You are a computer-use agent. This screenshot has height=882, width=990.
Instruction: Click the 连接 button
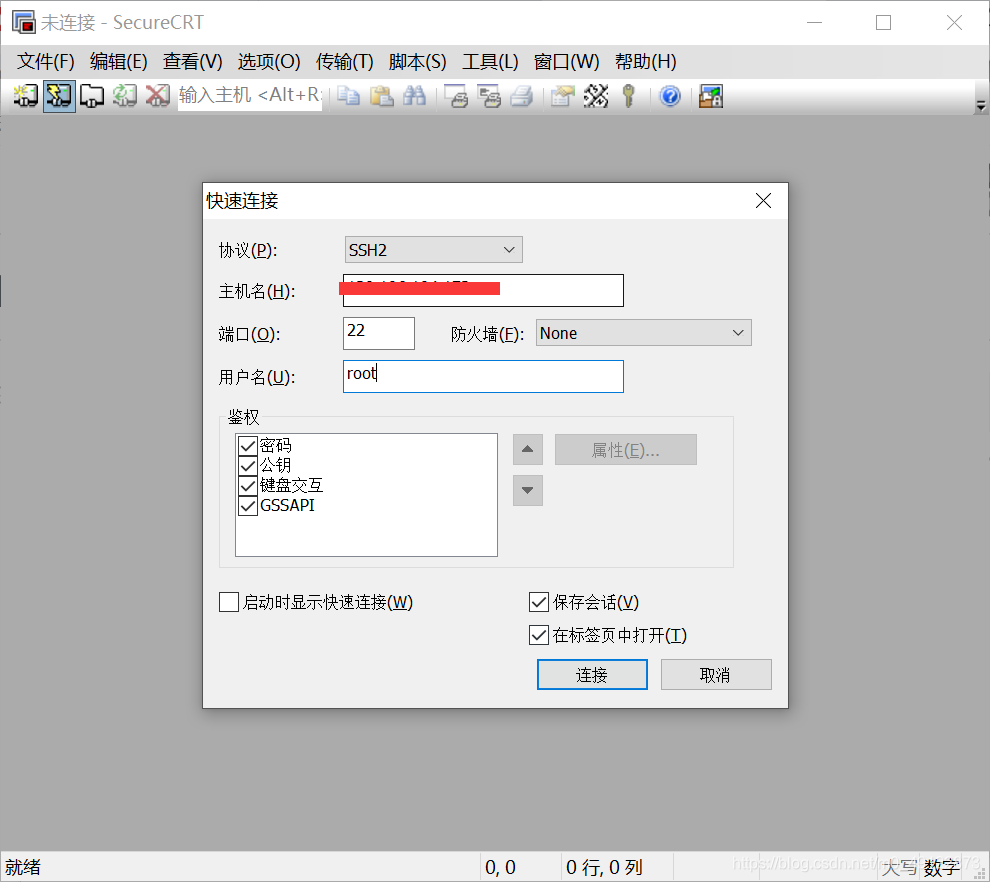pos(592,674)
